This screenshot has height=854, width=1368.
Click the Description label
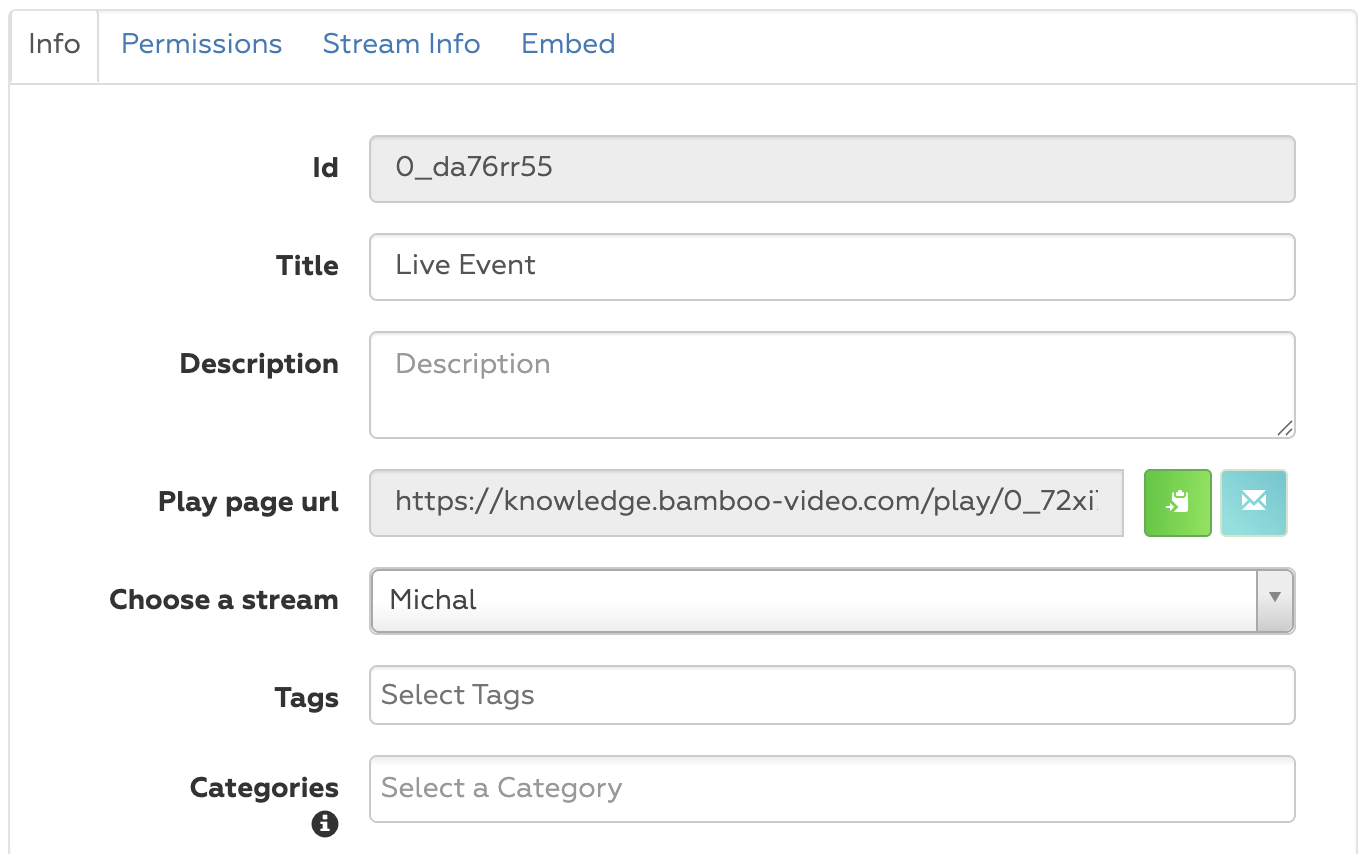259,364
